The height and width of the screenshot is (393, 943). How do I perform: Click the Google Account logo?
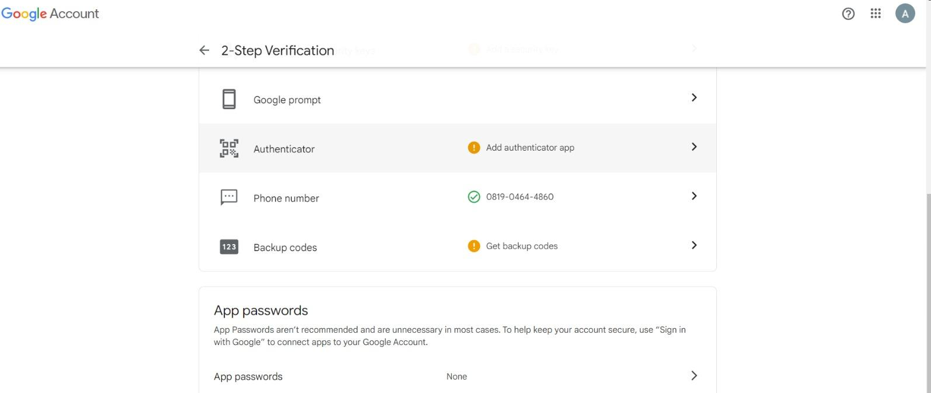point(50,14)
